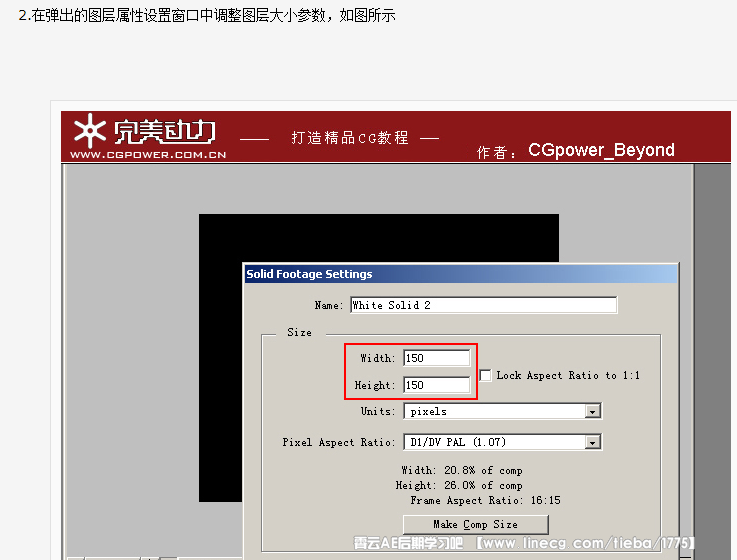Open the pixels units combo box
The height and width of the screenshot is (560, 737).
[494, 411]
